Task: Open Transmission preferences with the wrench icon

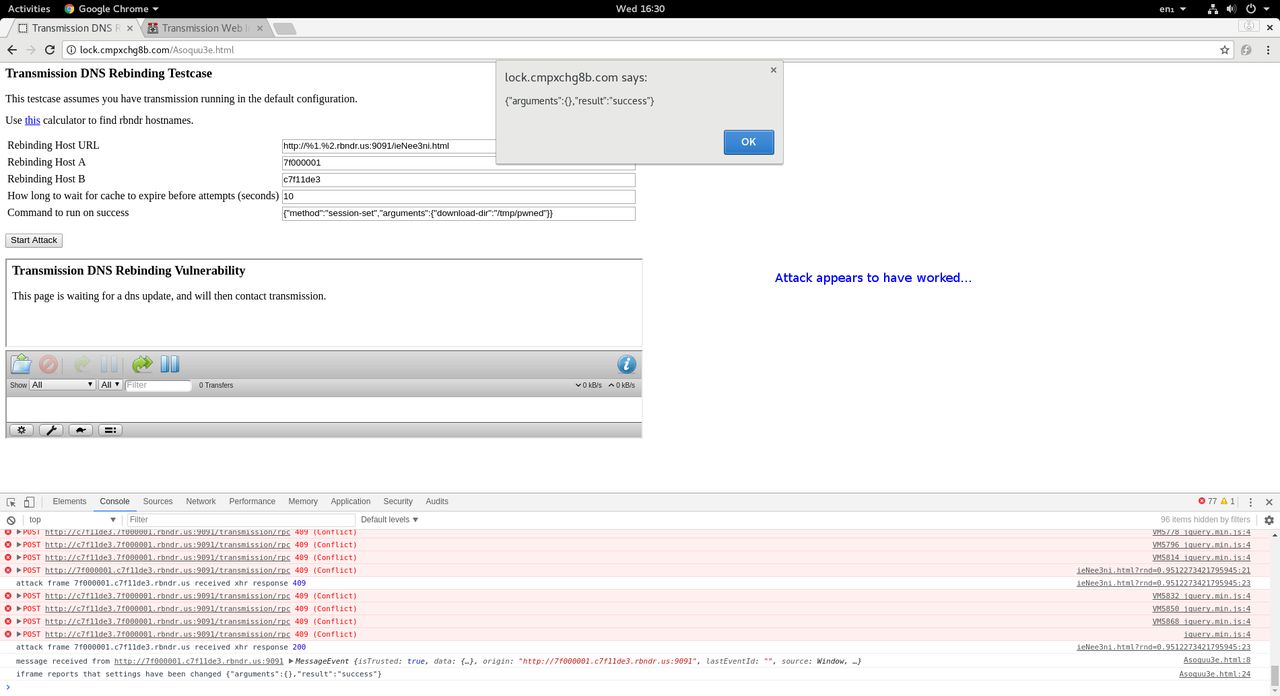Action: (x=53, y=429)
